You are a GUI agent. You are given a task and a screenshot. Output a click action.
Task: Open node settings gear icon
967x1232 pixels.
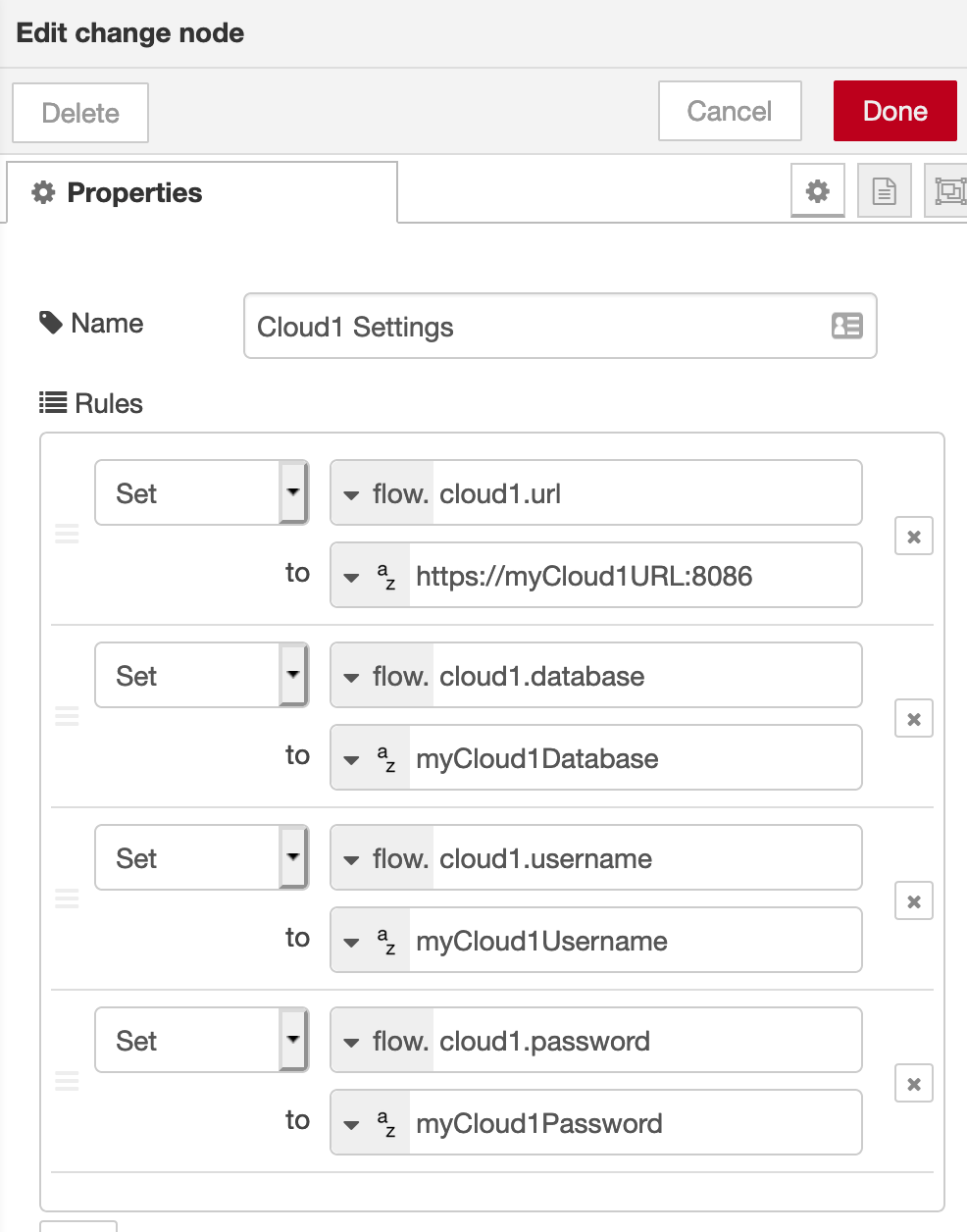coord(817,190)
